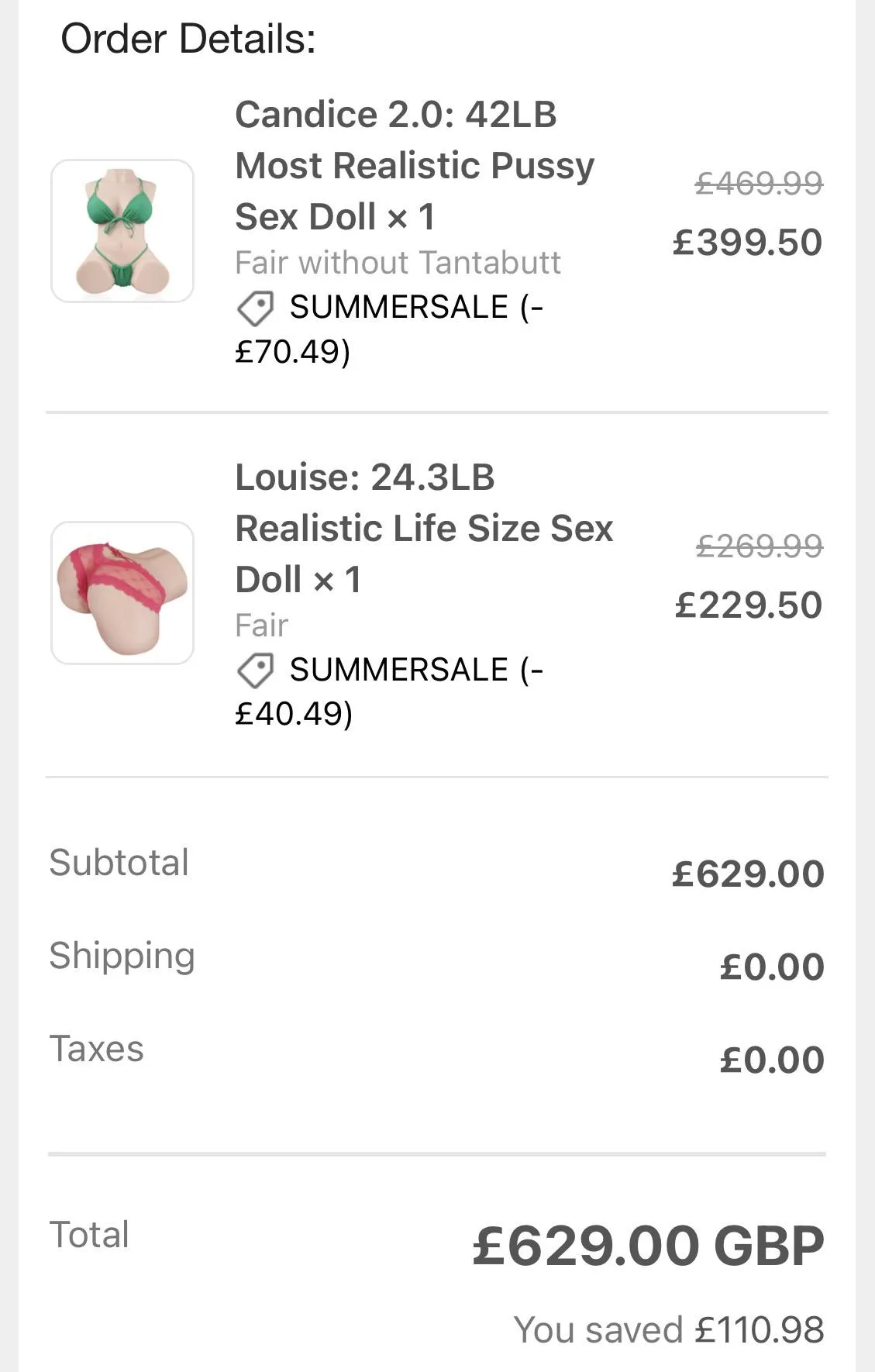Click the discount tag icon on Candice item
875x1372 pixels.
255,309
